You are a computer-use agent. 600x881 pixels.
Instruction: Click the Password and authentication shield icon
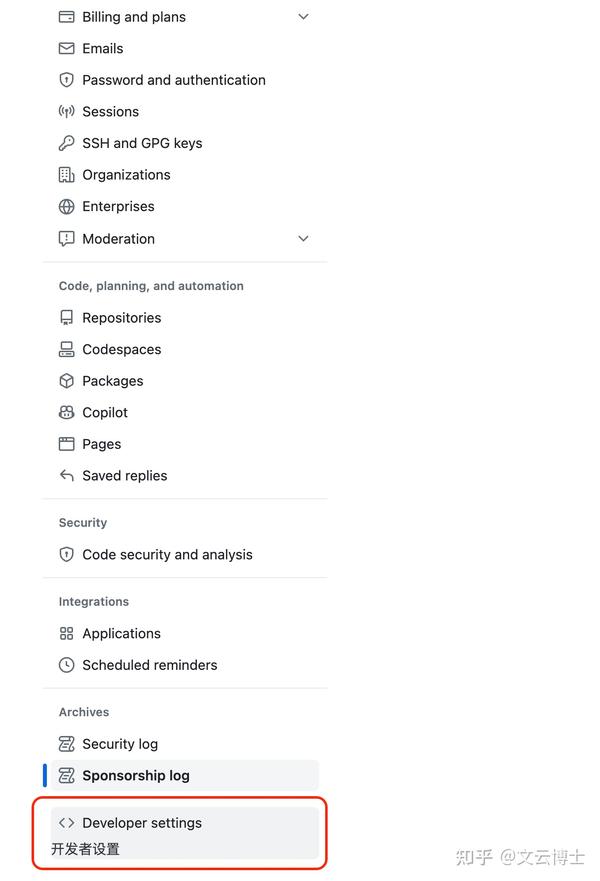coord(65,80)
